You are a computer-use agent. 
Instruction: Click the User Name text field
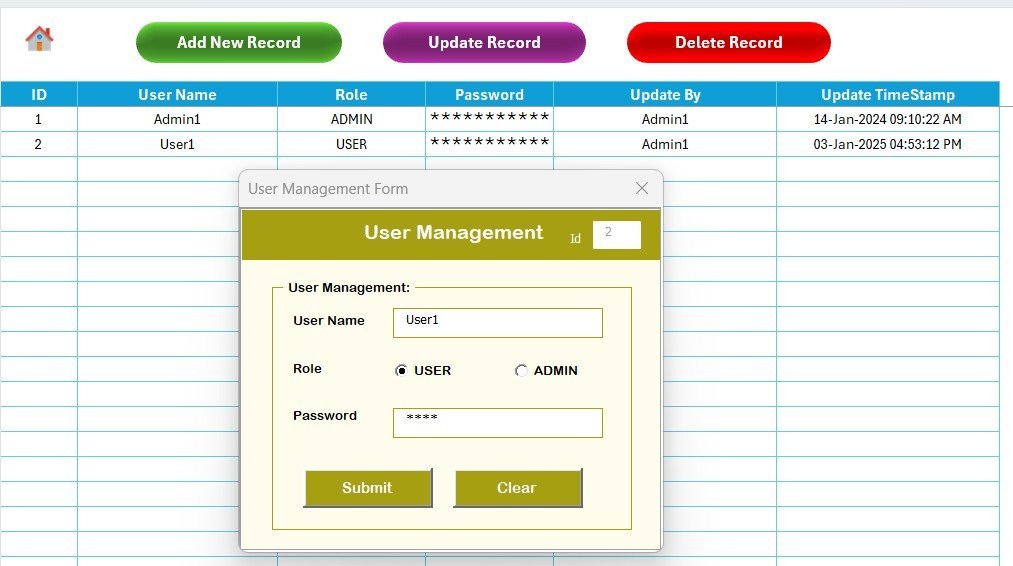[x=497, y=322]
